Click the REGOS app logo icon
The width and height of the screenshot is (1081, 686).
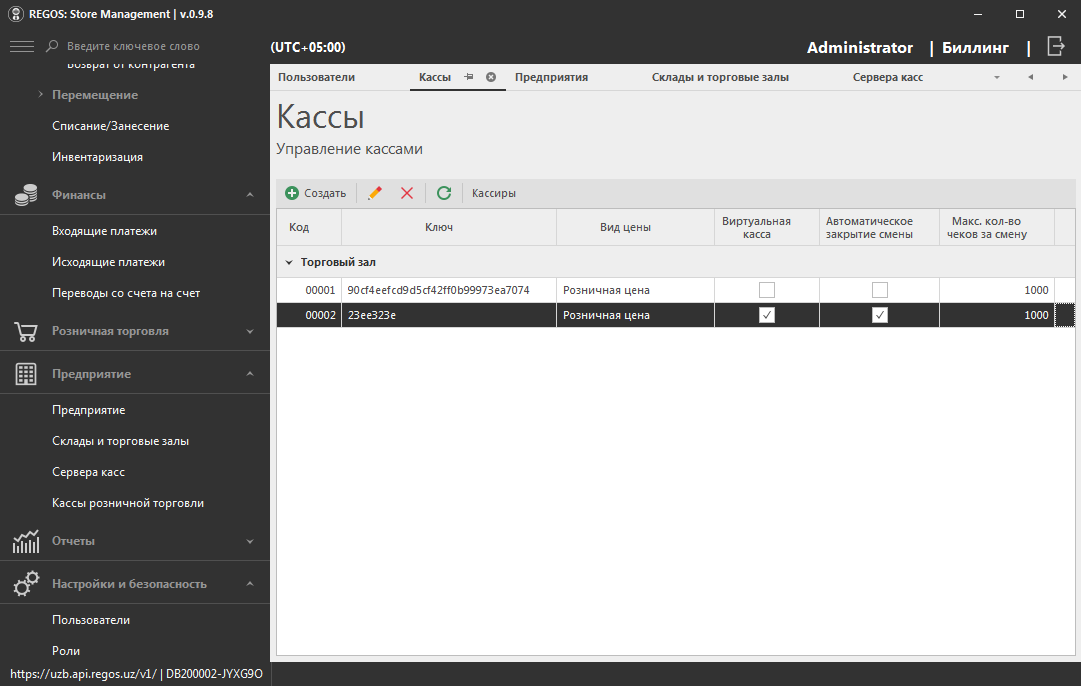[x=15, y=14]
